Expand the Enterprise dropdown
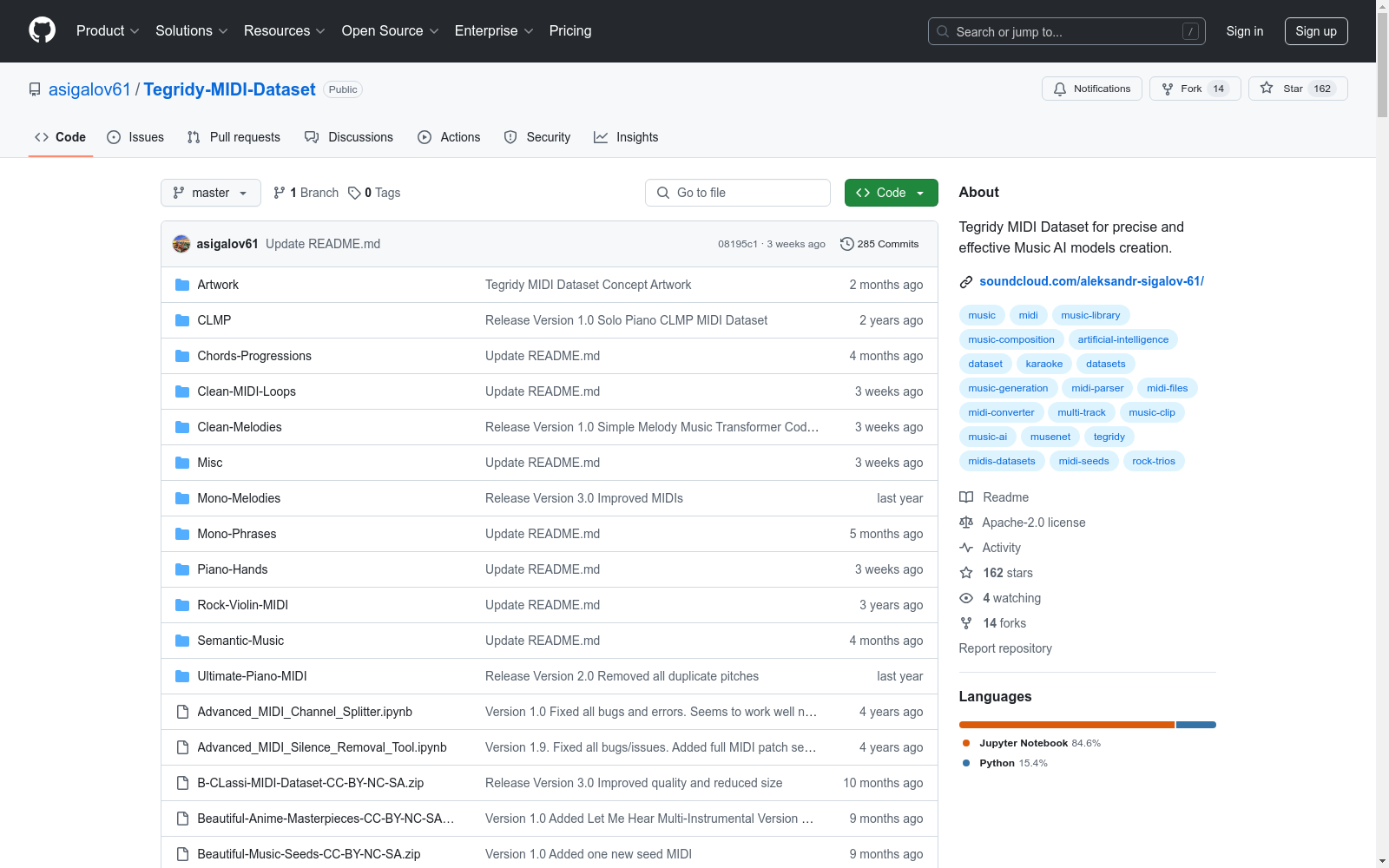1389x868 pixels. click(494, 31)
